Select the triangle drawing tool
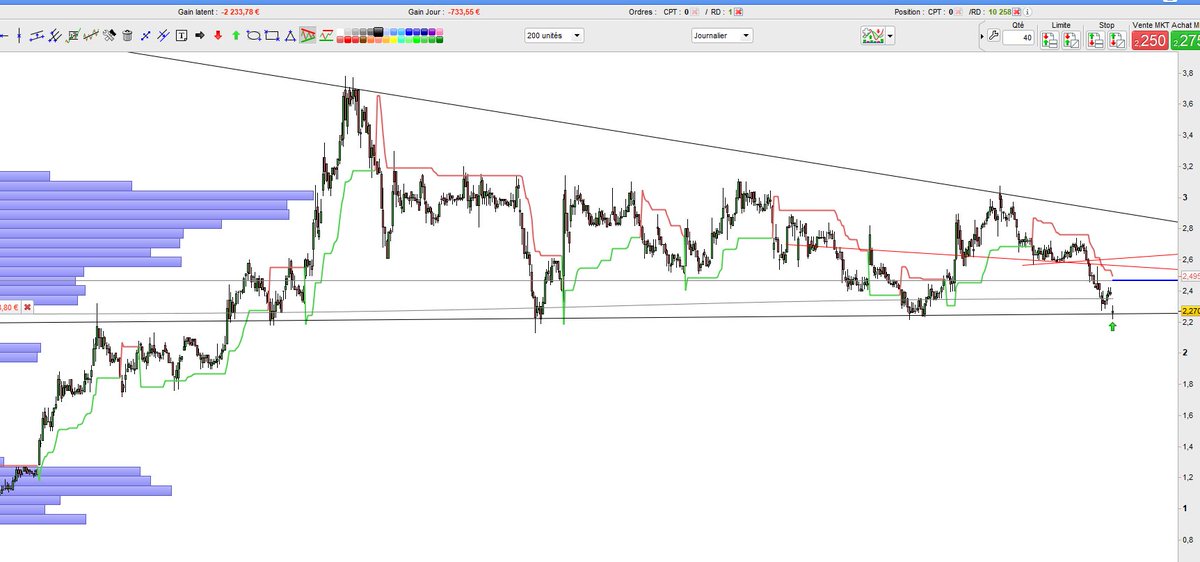Image resolution: width=1200 pixels, height=562 pixels. click(x=290, y=35)
